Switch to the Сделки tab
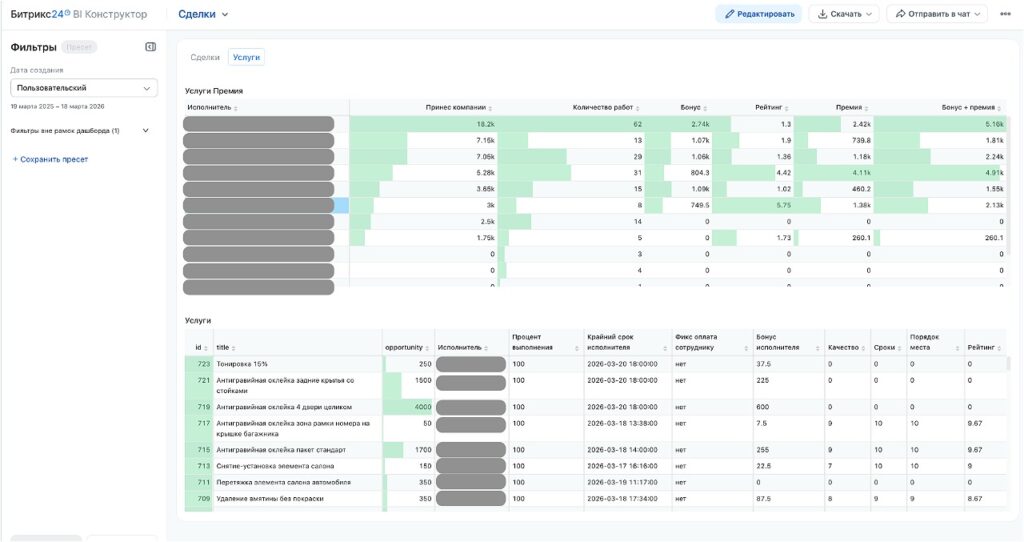 point(204,58)
